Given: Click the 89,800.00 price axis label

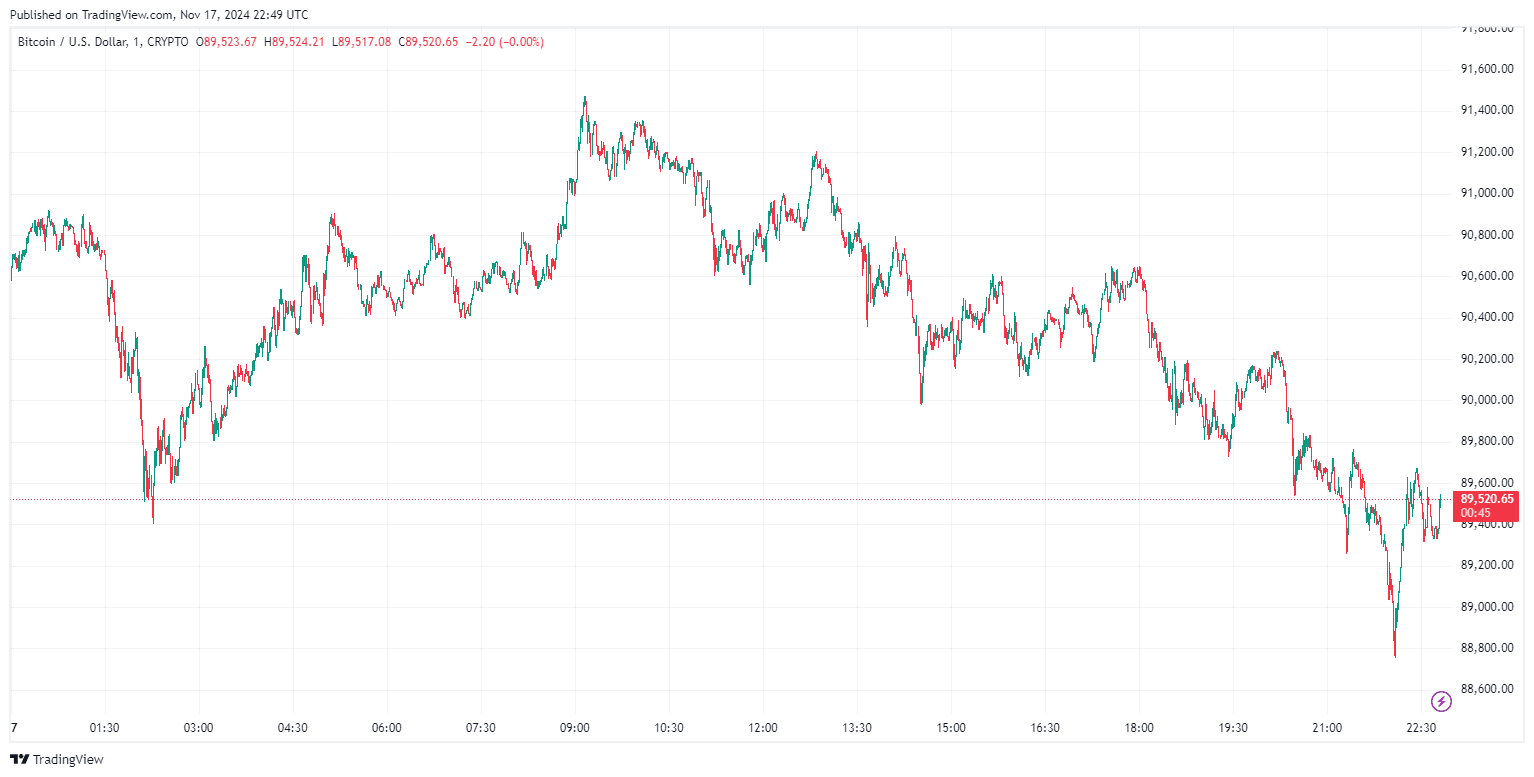Looking at the screenshot, I should 1487,441.
